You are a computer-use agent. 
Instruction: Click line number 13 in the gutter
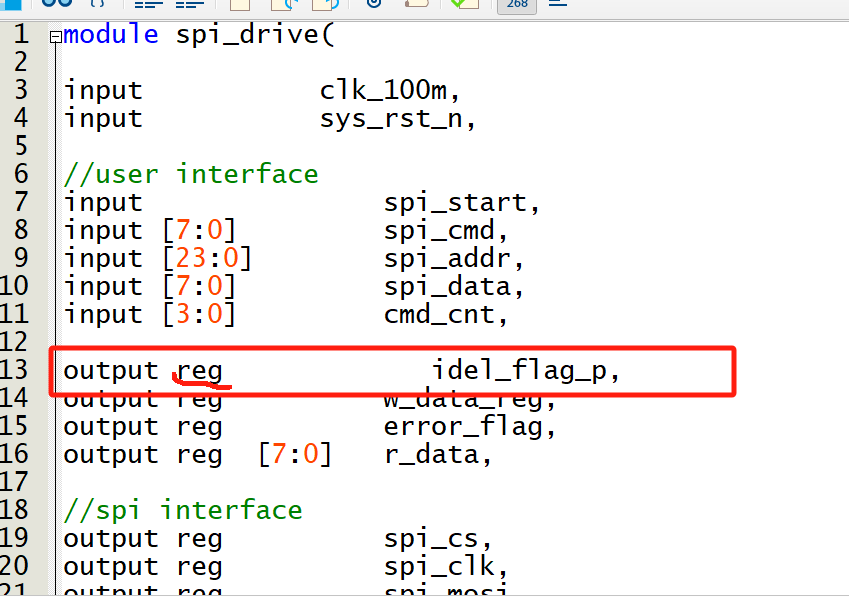click(x=22, y=370)
